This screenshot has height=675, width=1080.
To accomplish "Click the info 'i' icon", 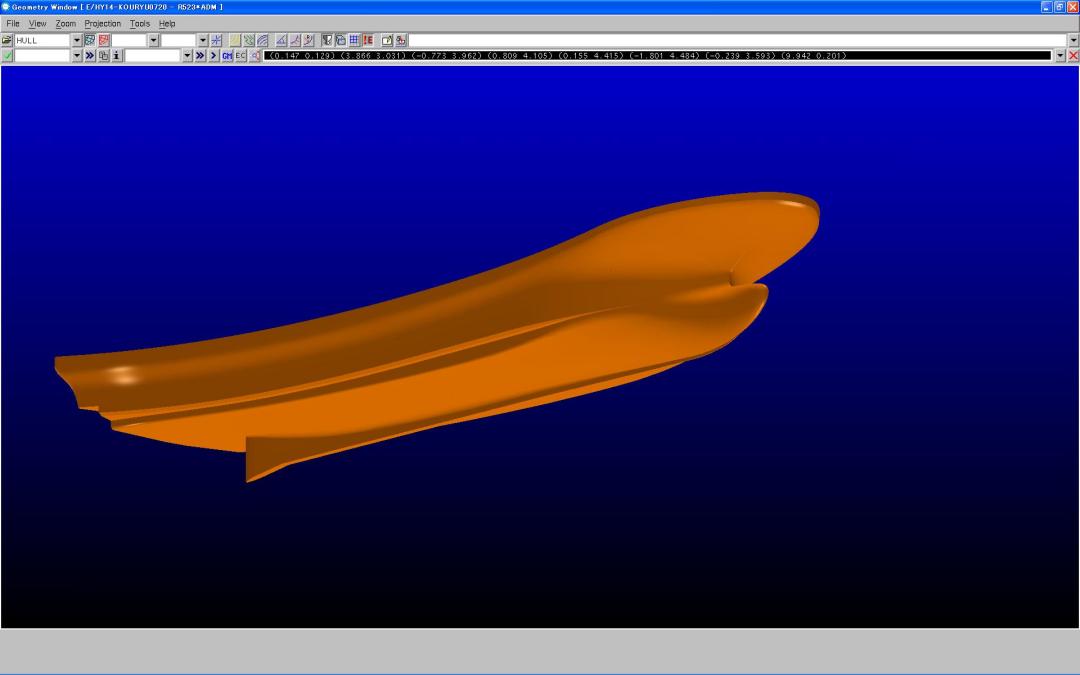I will (116, 56).
